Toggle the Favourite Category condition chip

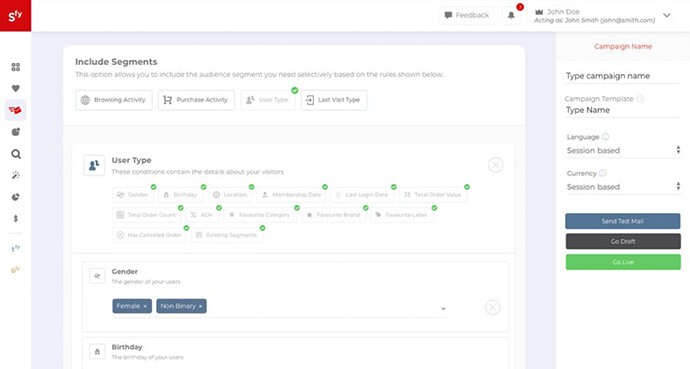[x=260, y=215]
